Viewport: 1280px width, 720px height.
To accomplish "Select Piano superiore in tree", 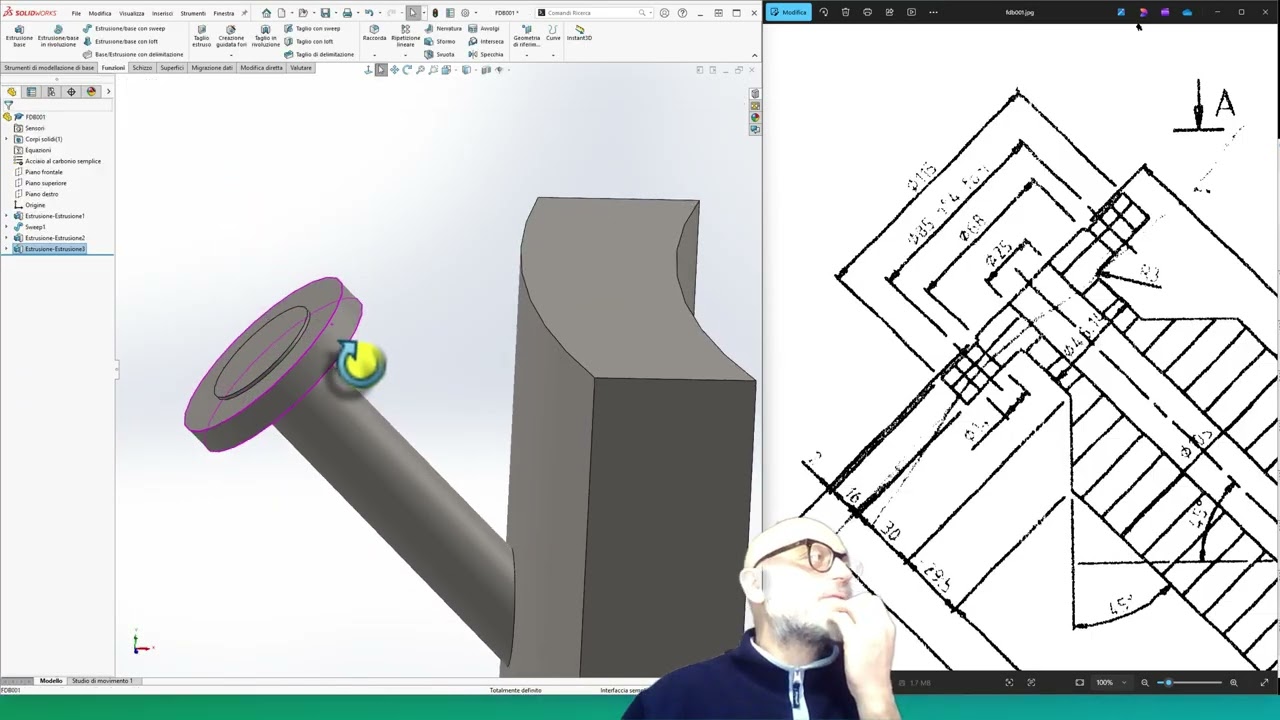I will coord(45,183).
